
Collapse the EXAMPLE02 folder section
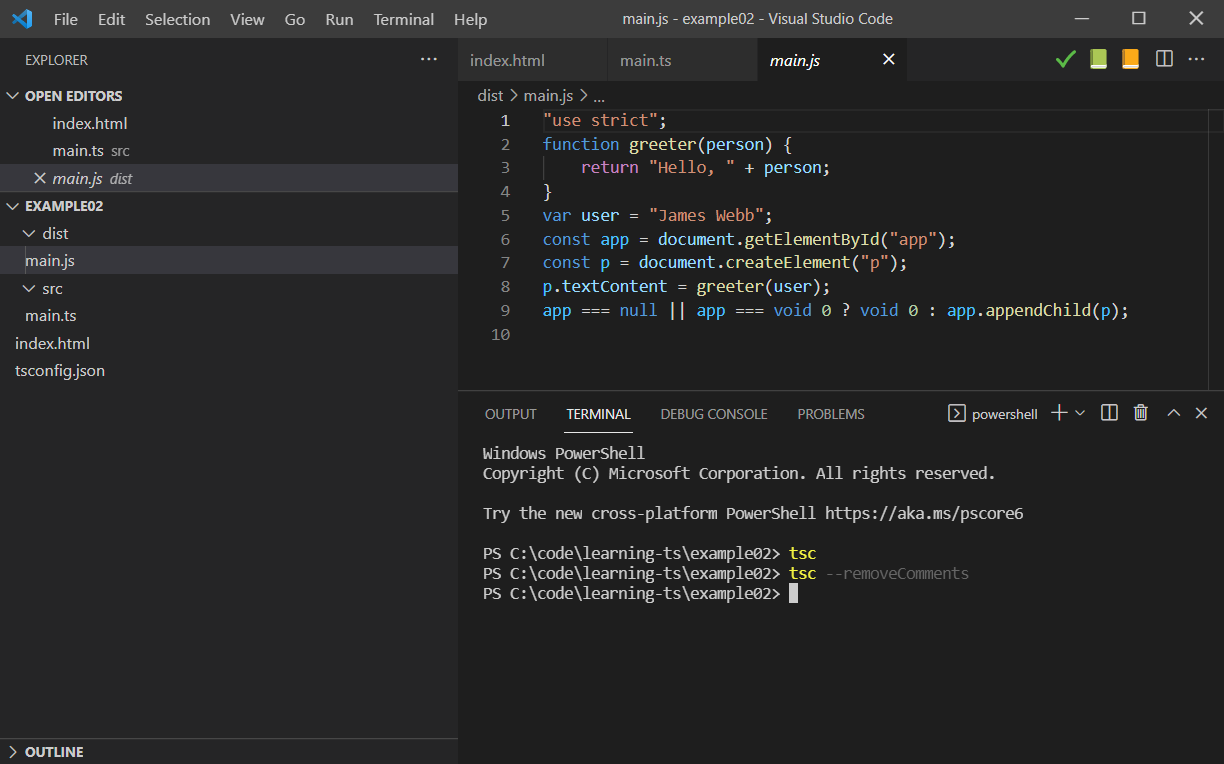tap(13, 206)
